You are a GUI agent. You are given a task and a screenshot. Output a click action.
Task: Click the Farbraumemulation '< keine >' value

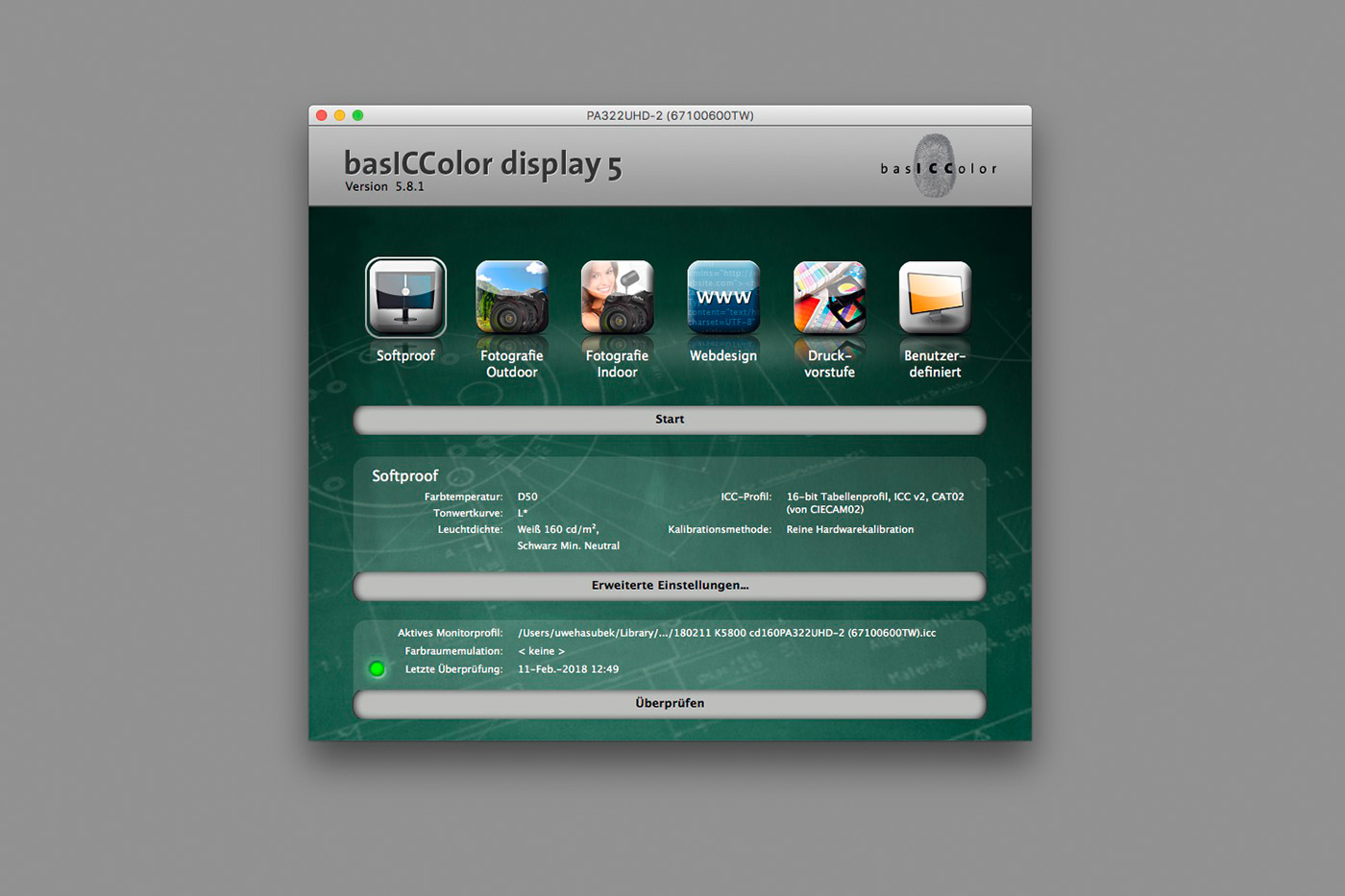coord(541,651)
